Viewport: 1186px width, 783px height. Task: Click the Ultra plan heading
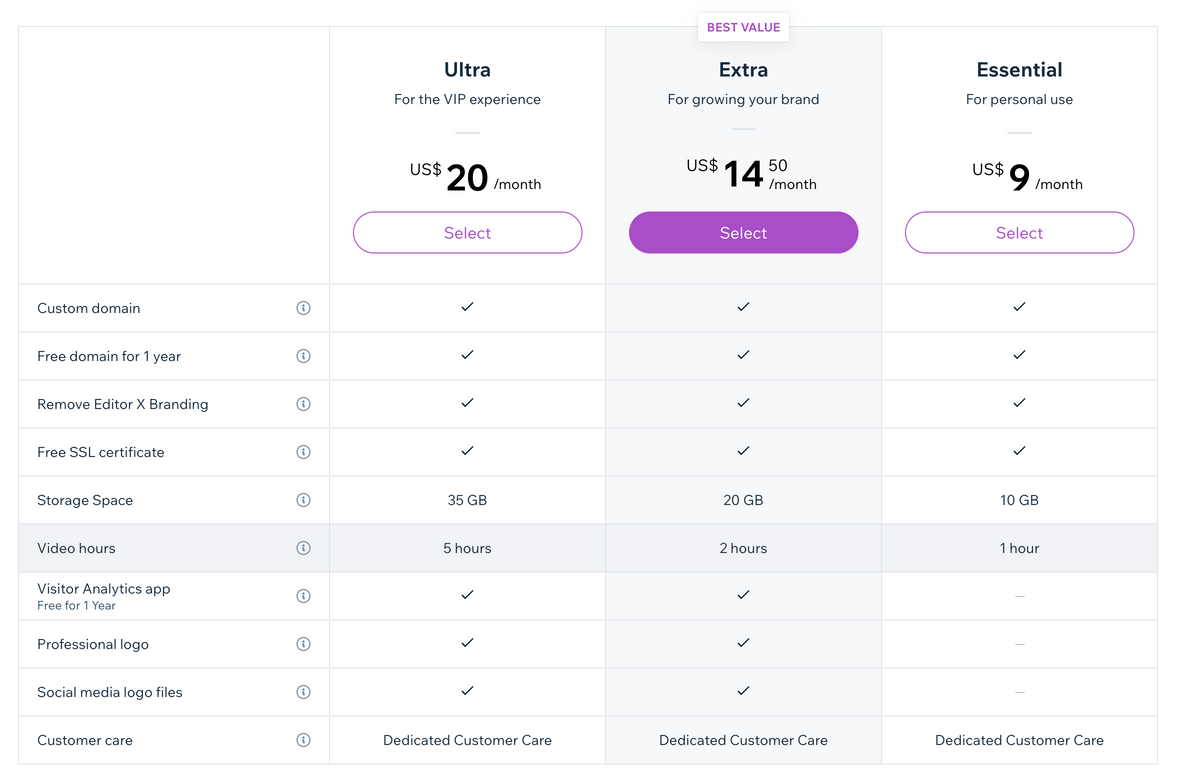tap(467, 70)
